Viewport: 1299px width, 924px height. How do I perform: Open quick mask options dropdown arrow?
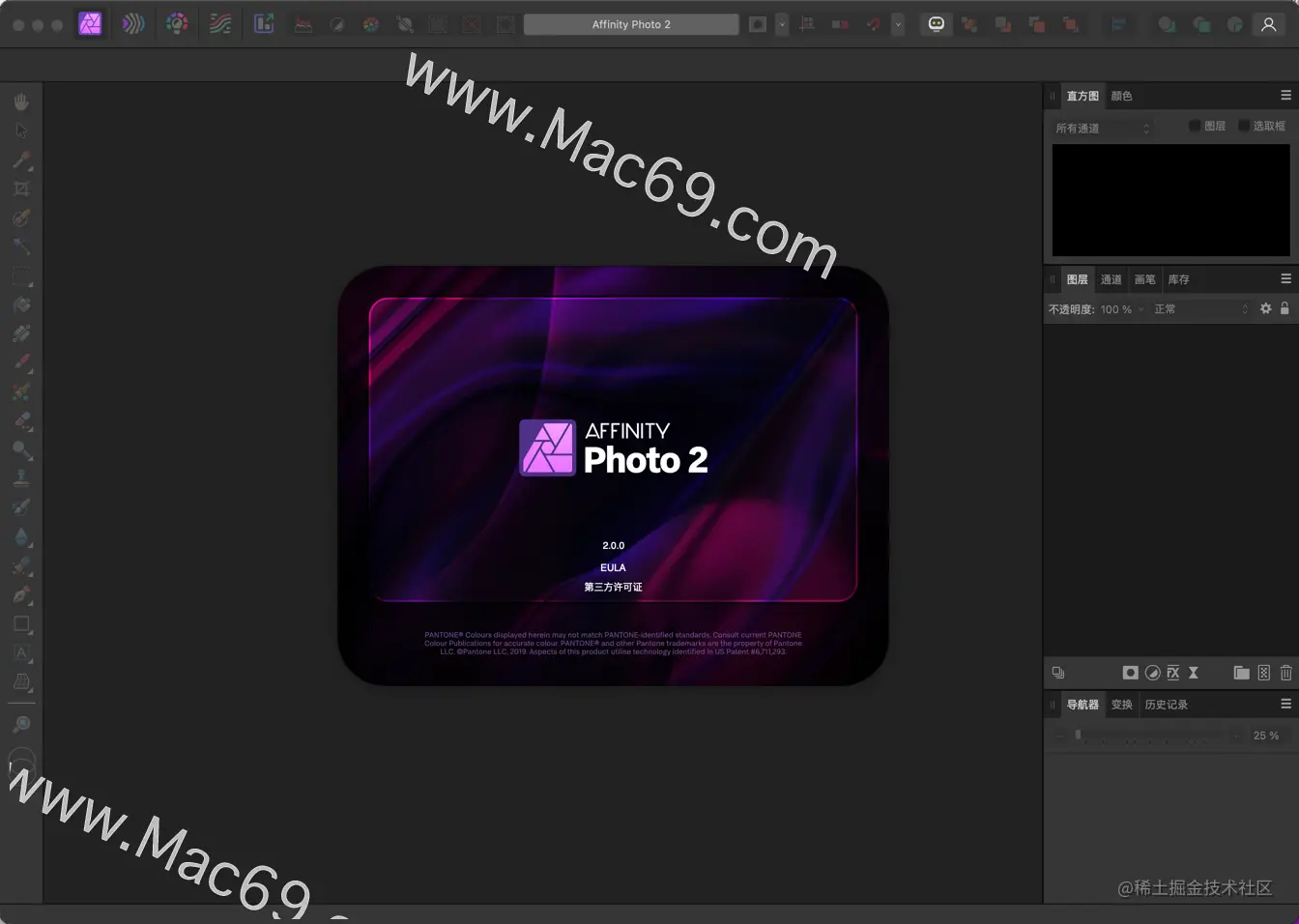click(782, 24)
